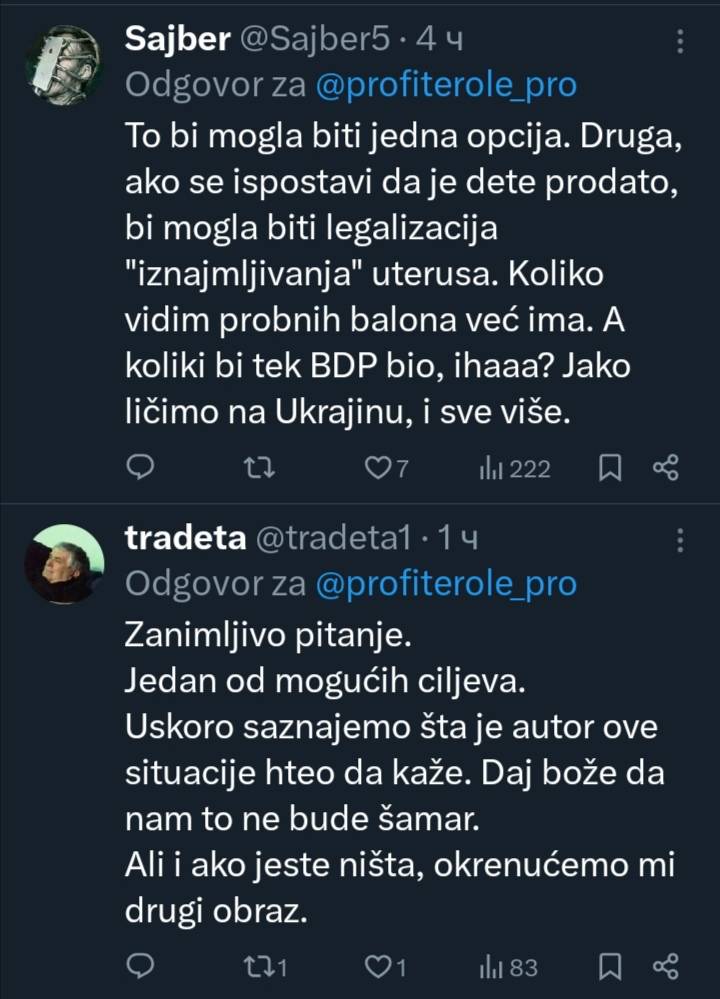The height and width of the screenshot is (999, 720).
Task: Retweet Sajber's tweet
Action: (261, 467)
